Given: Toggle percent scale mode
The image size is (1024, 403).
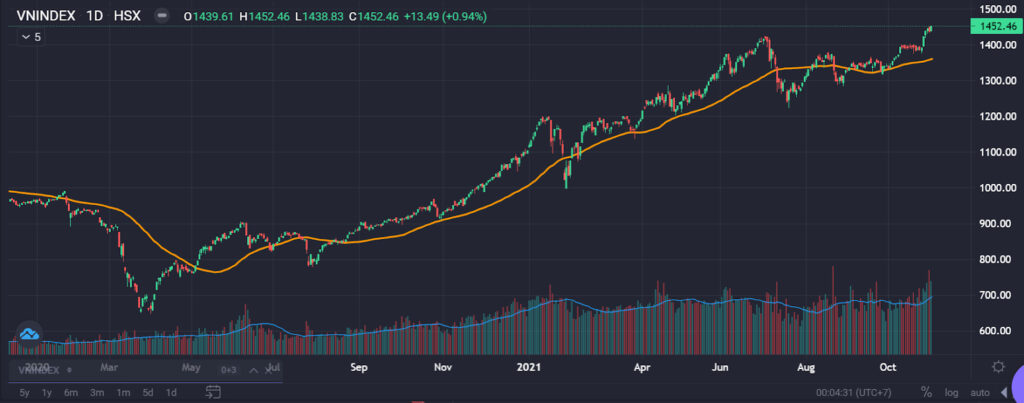Looking at the screenshot, I should tap(926, 393).
